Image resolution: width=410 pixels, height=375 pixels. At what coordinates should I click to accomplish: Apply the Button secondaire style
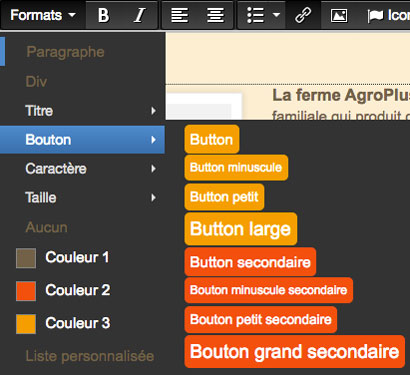coord(250,262)
